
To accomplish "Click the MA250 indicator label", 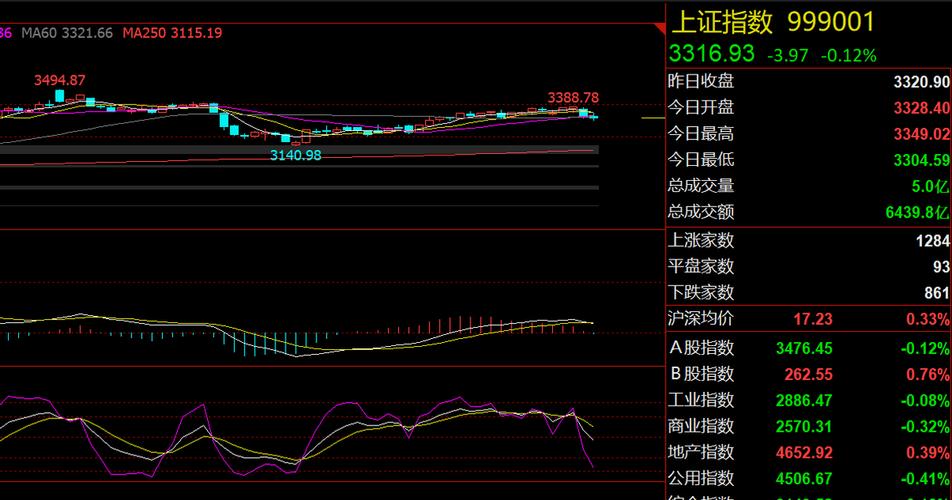I will tap(172, 33).
